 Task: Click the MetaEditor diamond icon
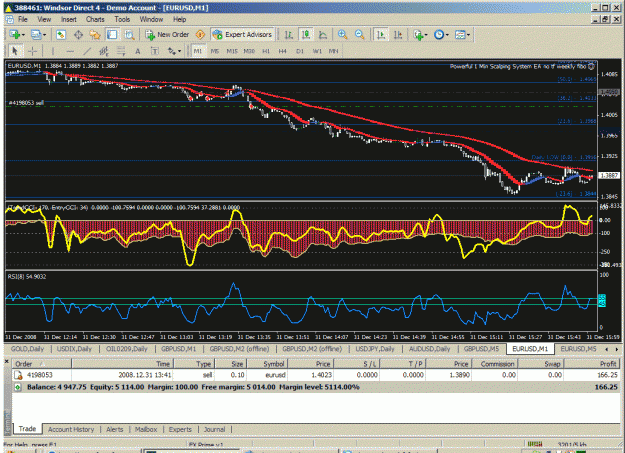[x=200, y=35]
